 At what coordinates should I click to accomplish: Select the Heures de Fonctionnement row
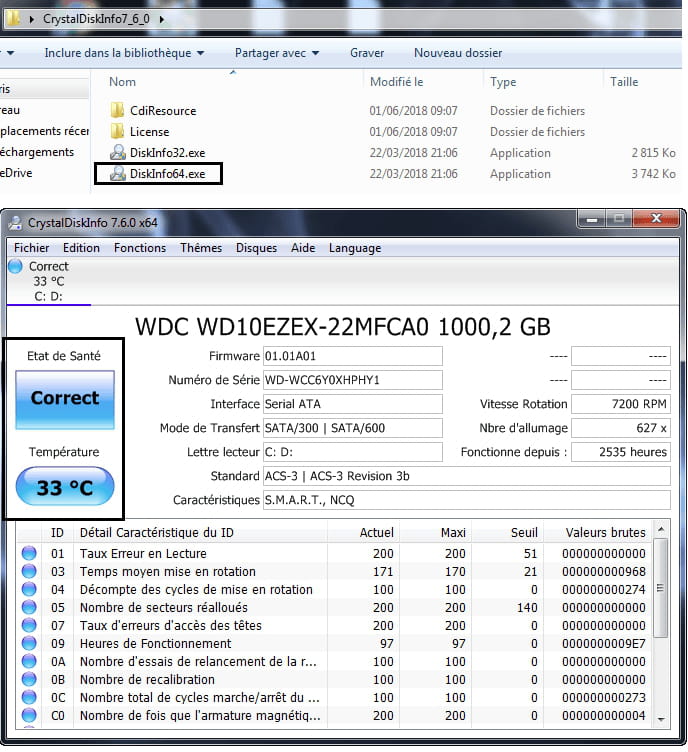click(335, 643)
